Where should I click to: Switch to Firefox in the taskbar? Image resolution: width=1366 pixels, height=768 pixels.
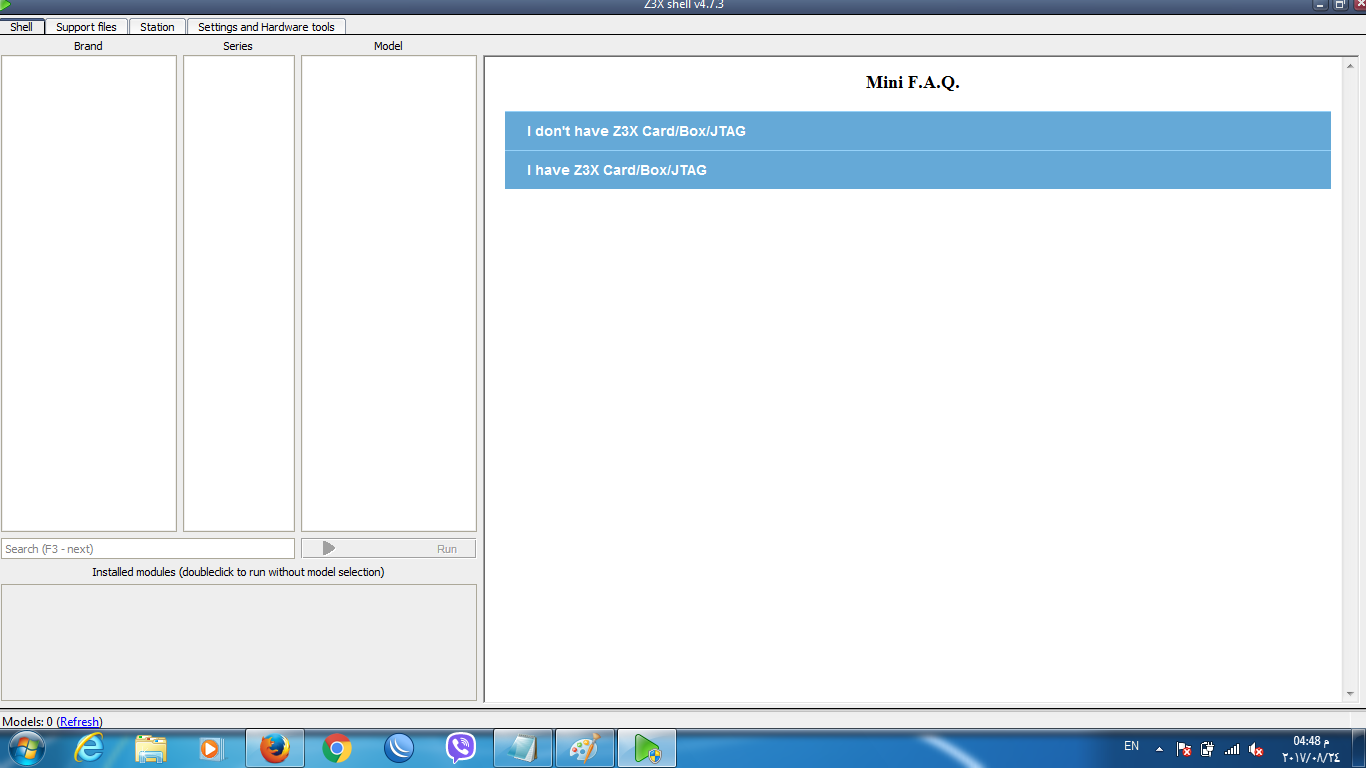pos(274,748)
